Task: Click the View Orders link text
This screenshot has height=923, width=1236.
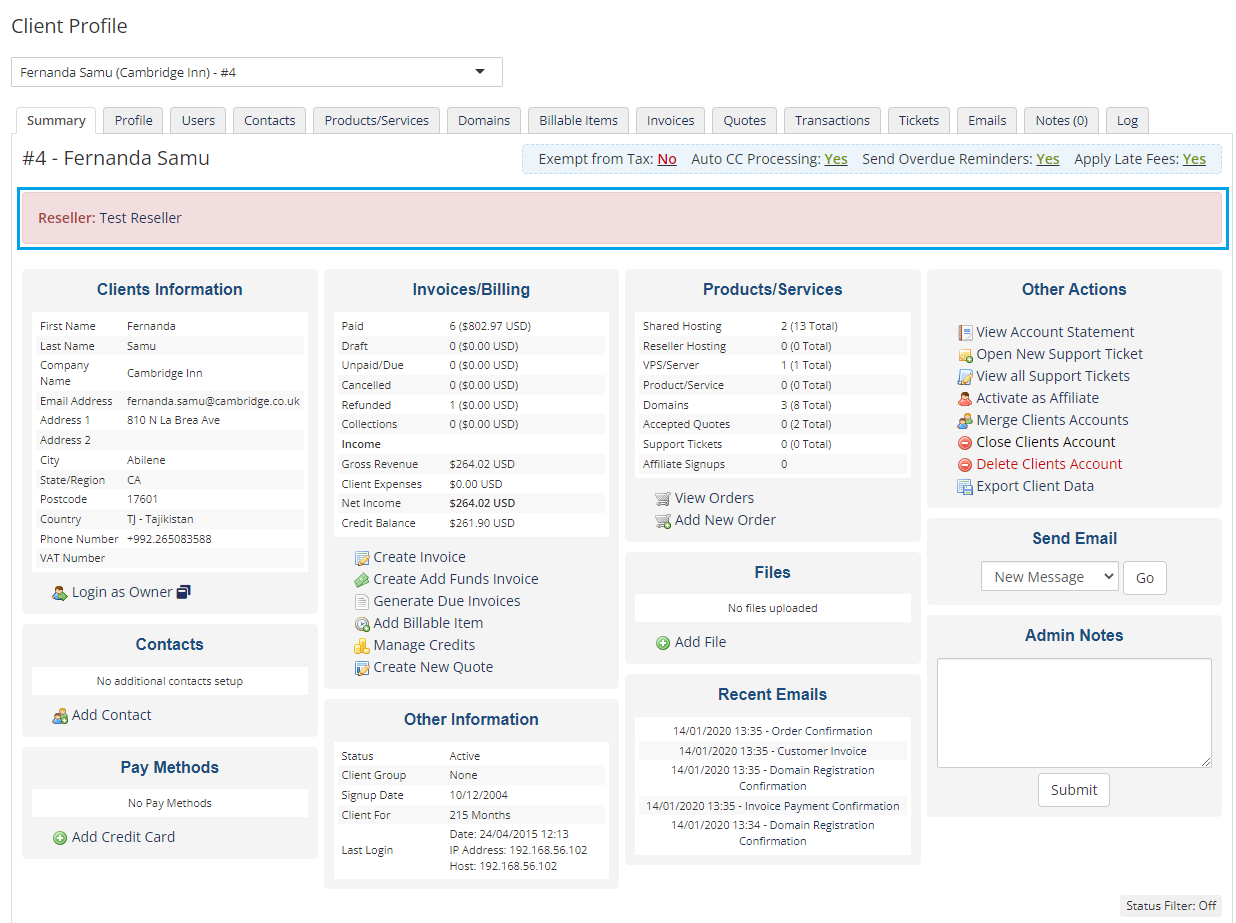Action: (x=714, y=499)
